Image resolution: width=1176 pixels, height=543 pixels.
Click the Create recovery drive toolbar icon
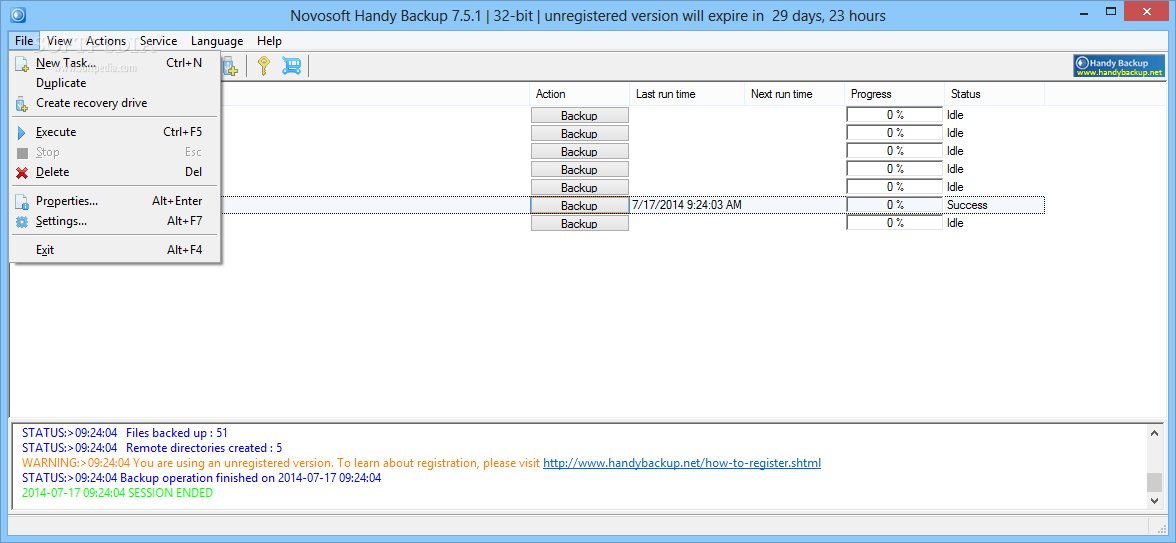(230, 66)
